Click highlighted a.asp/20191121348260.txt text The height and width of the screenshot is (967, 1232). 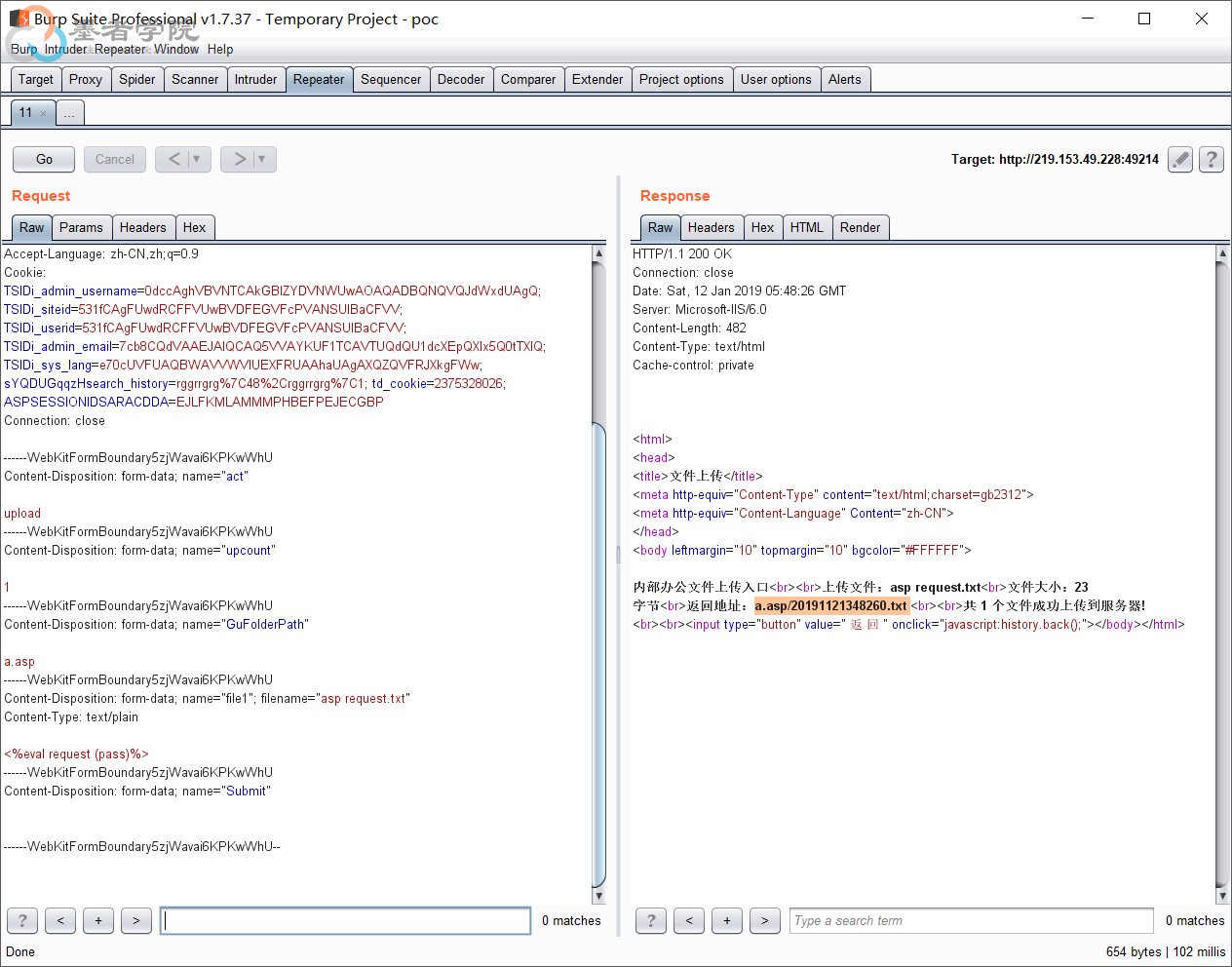pyautogui.click(x=830, y=605)
